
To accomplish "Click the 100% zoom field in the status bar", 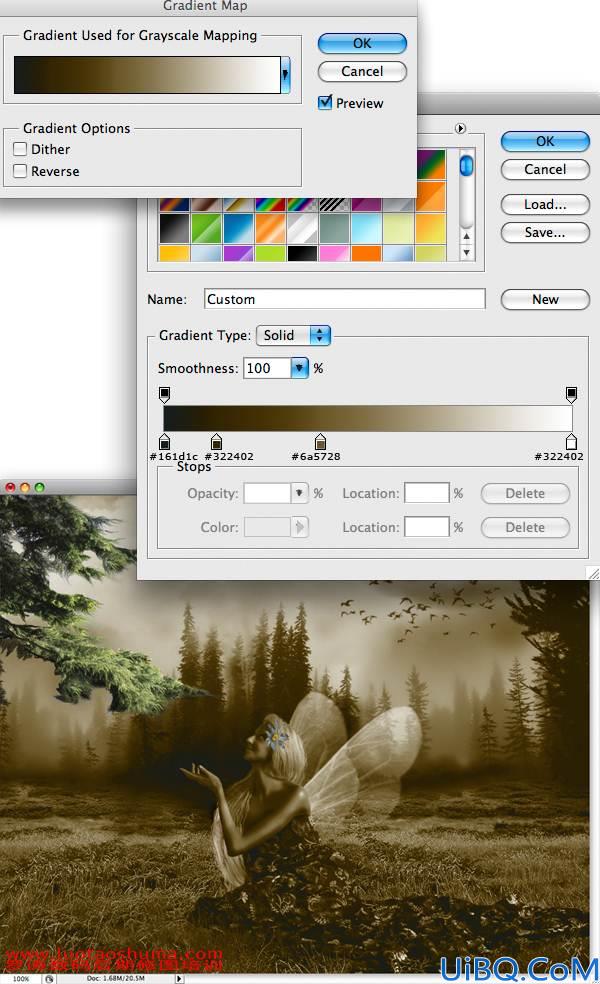I will pyautogui.click(x=21, y=978).
